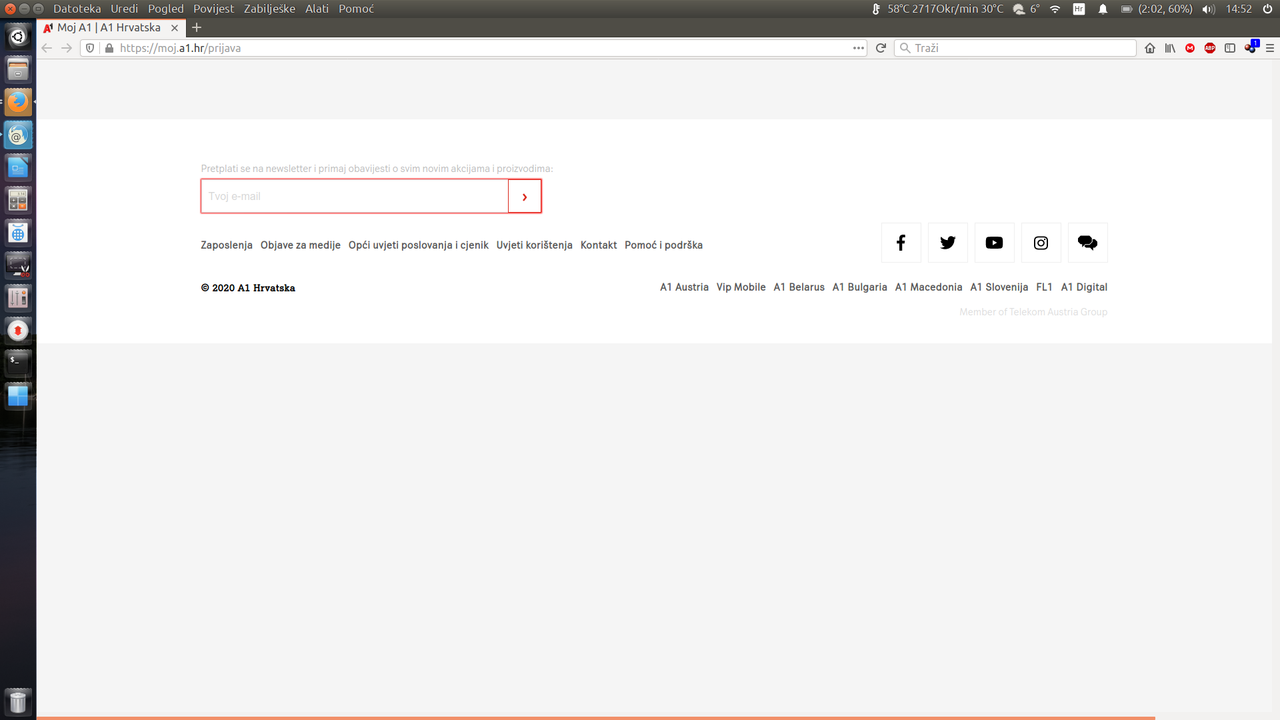Open the Pogled menu
This screenshot has height=720, width=1280.
166,9
